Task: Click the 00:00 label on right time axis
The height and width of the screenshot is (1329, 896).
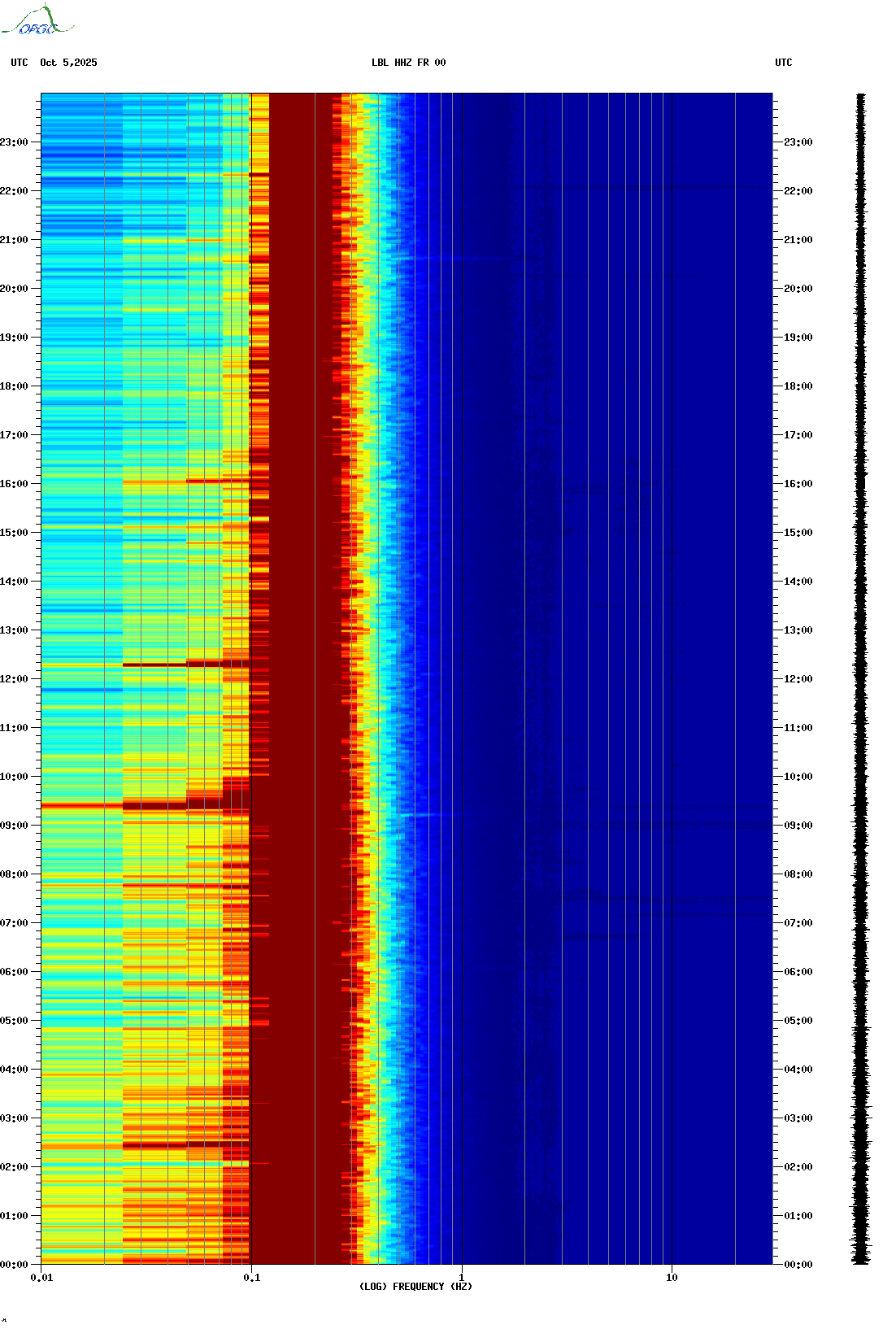Action: click(798, 1265)
